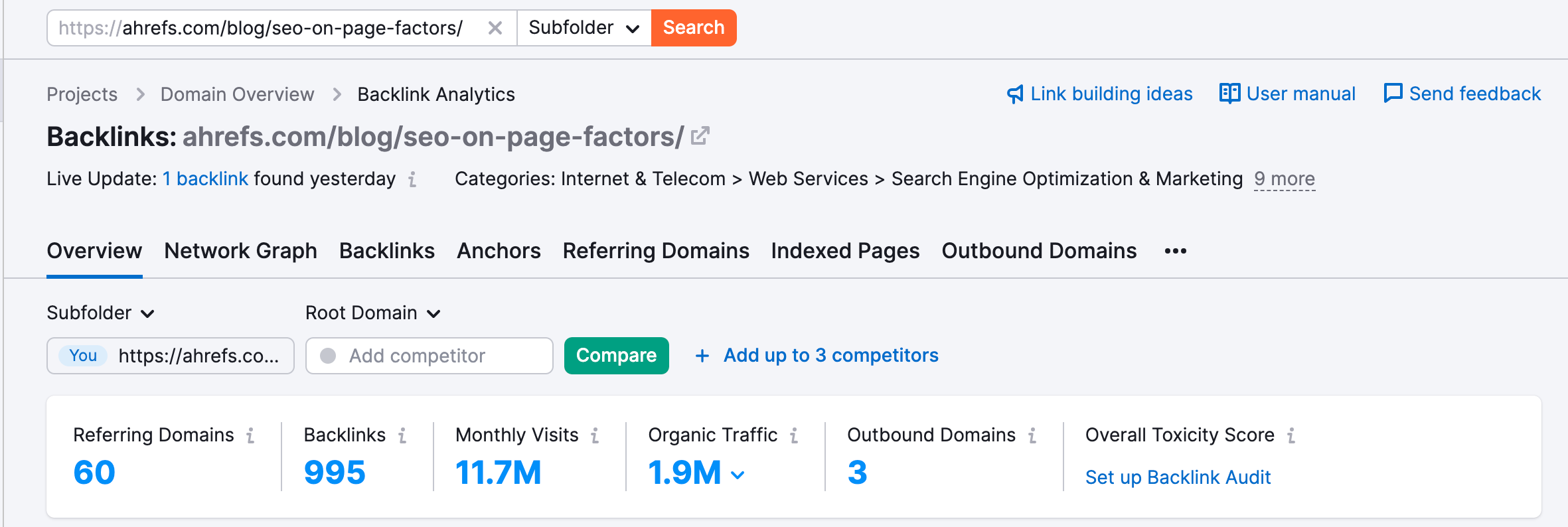Click the green Compare button
The width and height of the screenshot is (1568, 527).
pyautogui.click(x=617, y=356)
